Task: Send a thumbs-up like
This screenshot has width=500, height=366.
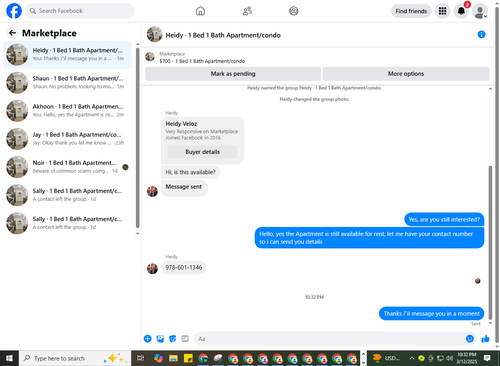Action: (x=485, y=339)
